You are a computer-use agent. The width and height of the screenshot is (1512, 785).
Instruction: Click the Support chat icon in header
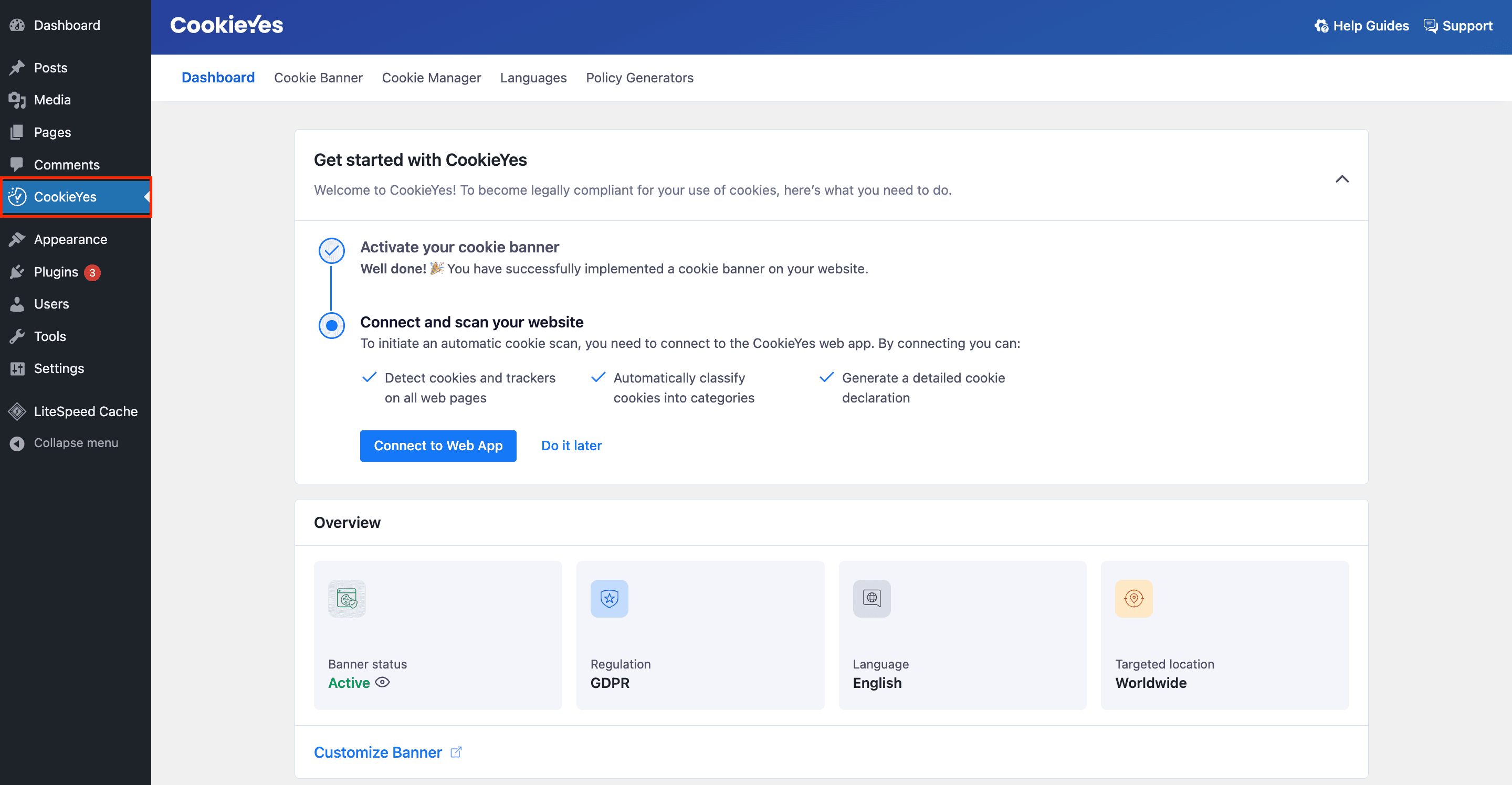[1431, 26]
